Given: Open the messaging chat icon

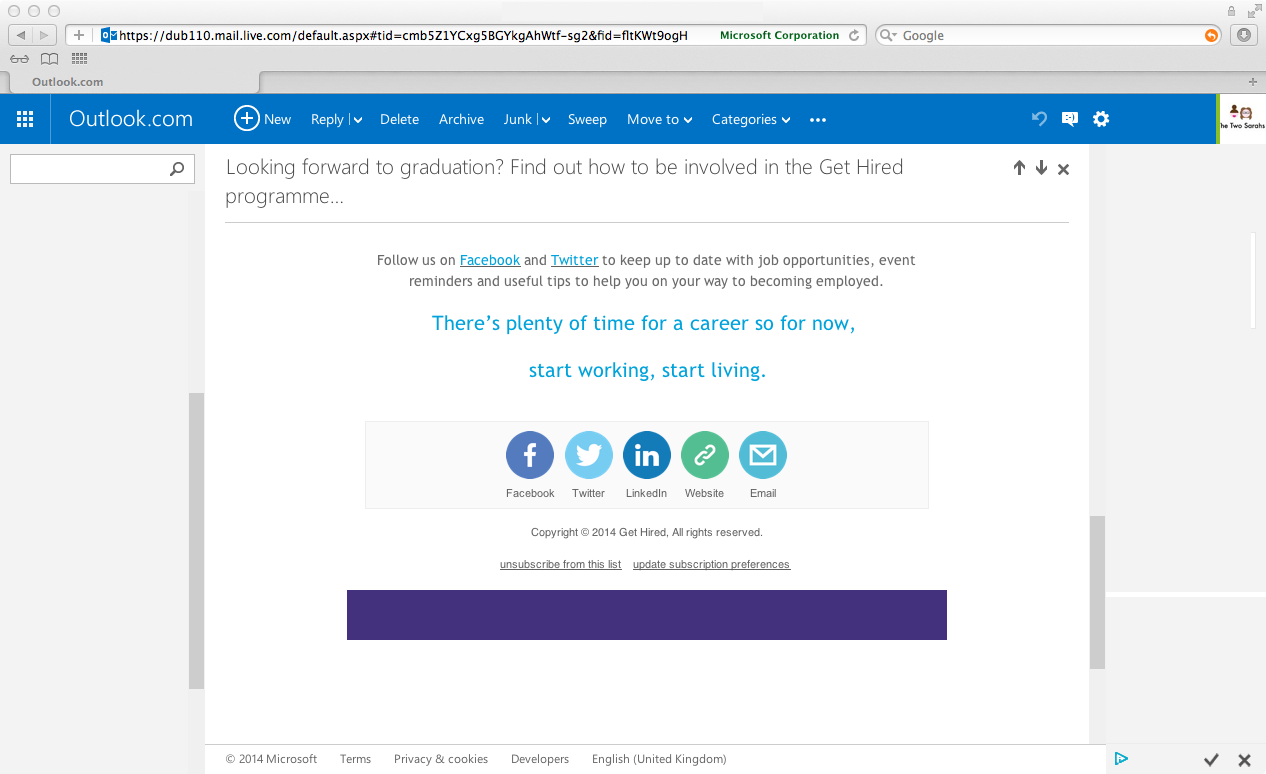Looking at the screenshot, I should click(x=1070, y=119).
